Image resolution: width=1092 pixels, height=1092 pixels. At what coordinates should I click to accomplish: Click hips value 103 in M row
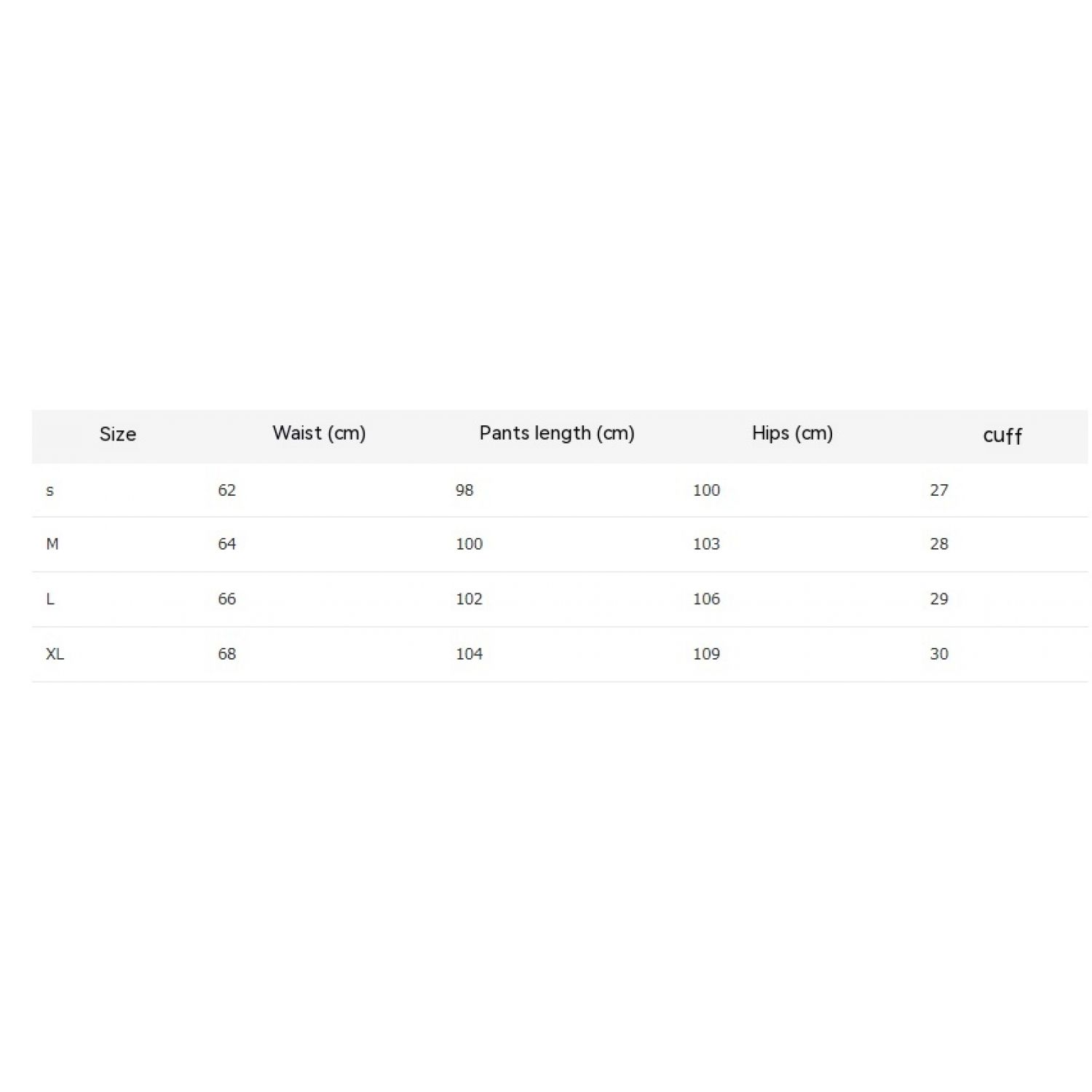click(706, 545)
